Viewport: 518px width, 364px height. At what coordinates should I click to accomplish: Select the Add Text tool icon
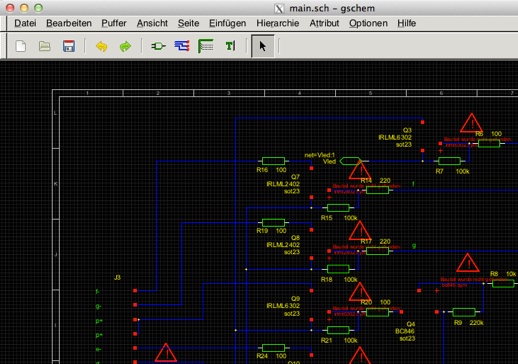pos(230,46)
